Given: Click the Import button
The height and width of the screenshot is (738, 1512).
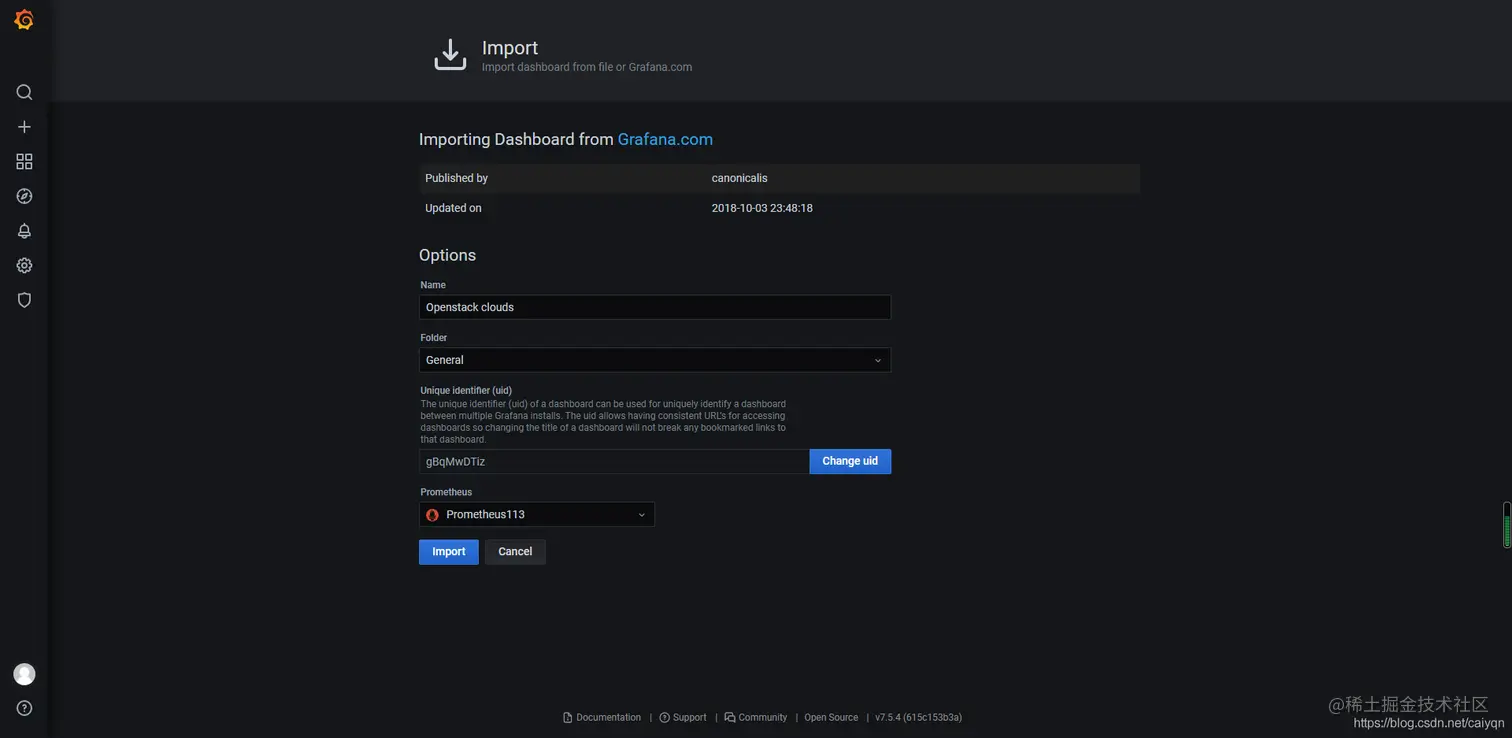Looking at the screenshot, I should point(449,552).
